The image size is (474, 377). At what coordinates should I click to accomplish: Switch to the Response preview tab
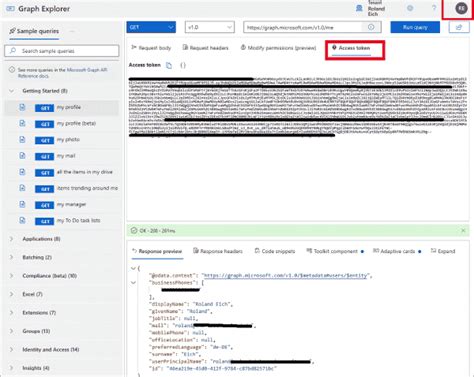[x=157, y=251]
